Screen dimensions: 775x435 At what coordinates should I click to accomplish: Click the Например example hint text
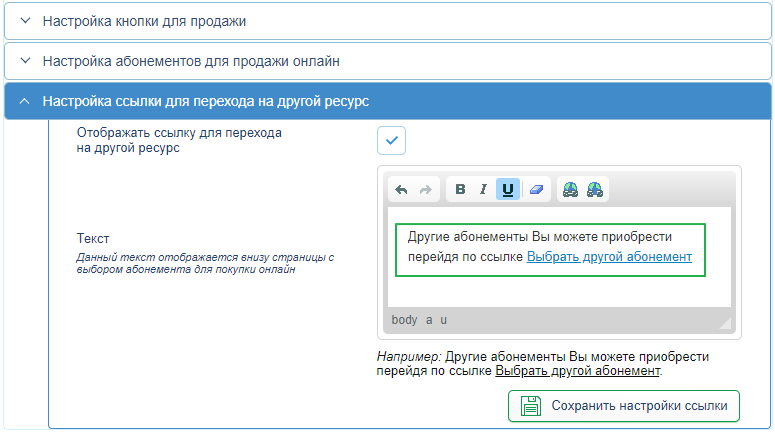(x=543, y=364)
